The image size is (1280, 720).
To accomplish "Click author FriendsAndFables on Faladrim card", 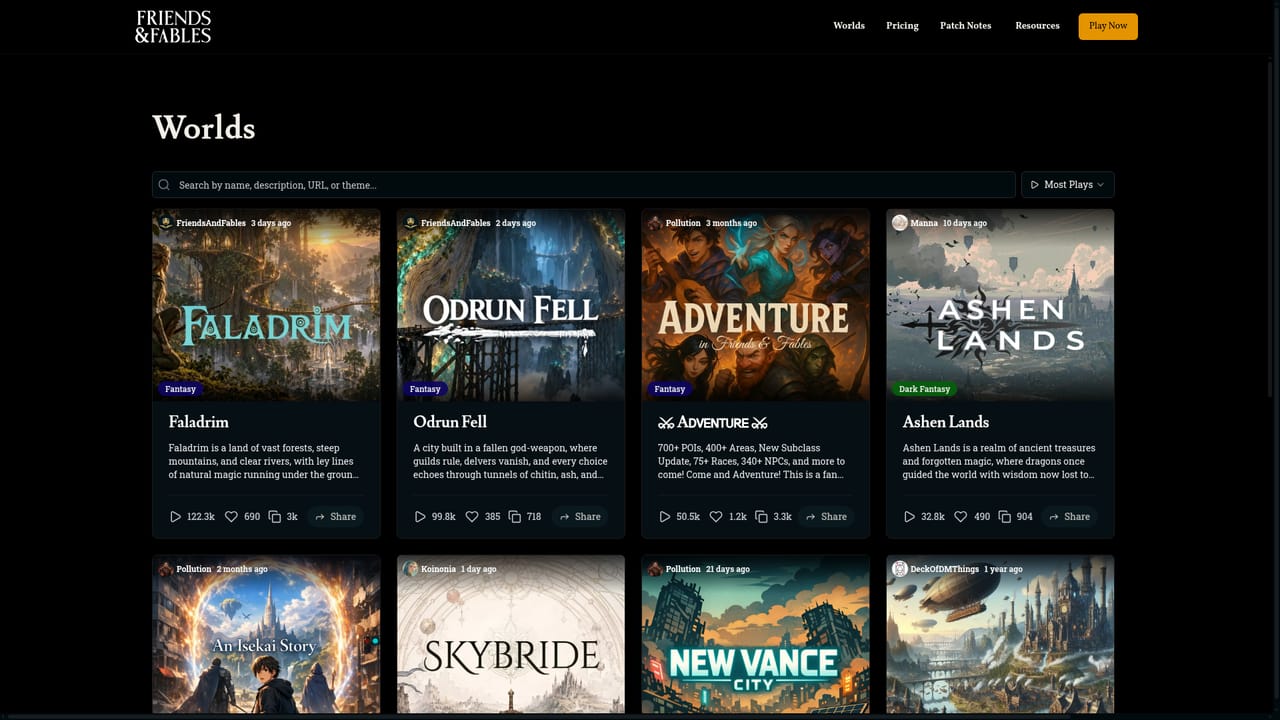I will coord(211,223).
